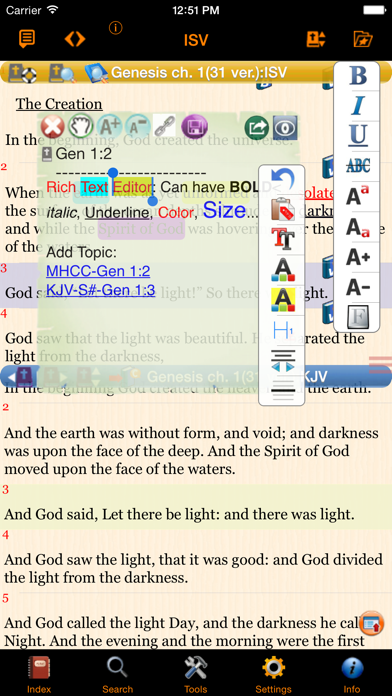
Task: Increase note size with A+ circle
Action: point(109,126)
